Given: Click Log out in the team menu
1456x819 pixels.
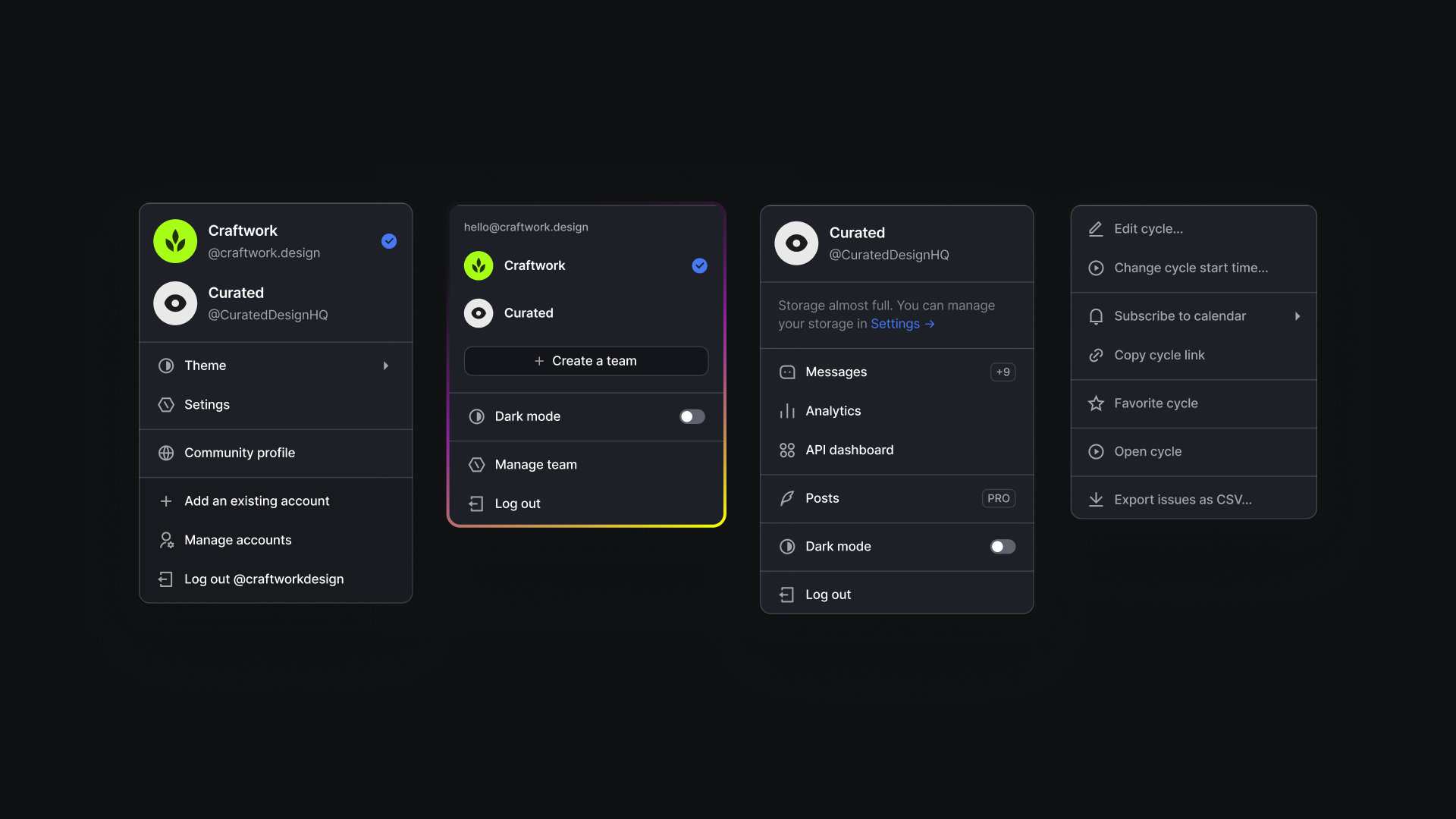Looking at the screenshot, I should [586, 504].
